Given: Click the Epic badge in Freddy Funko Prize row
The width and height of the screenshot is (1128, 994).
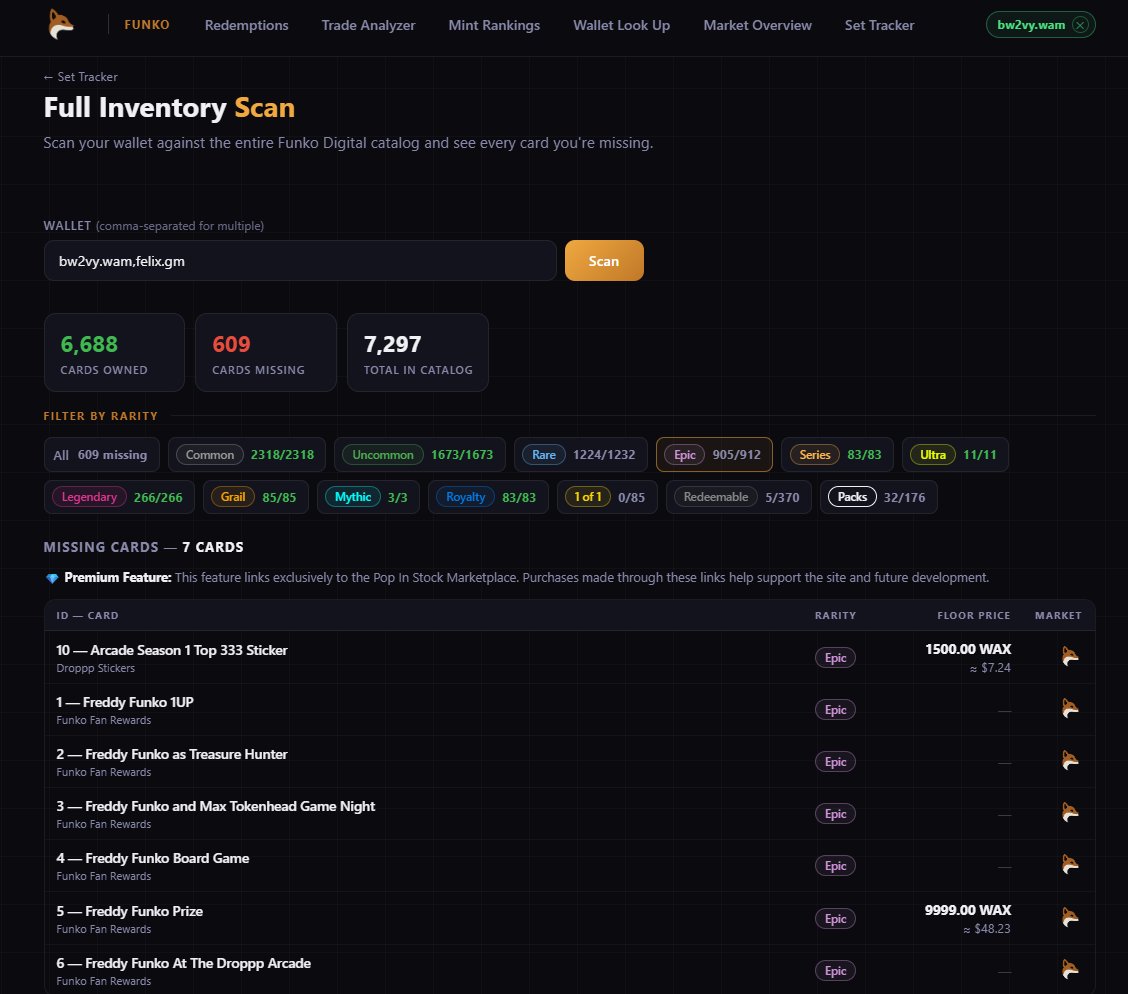Looking at the screenshot, I should [x=835, y=918].
